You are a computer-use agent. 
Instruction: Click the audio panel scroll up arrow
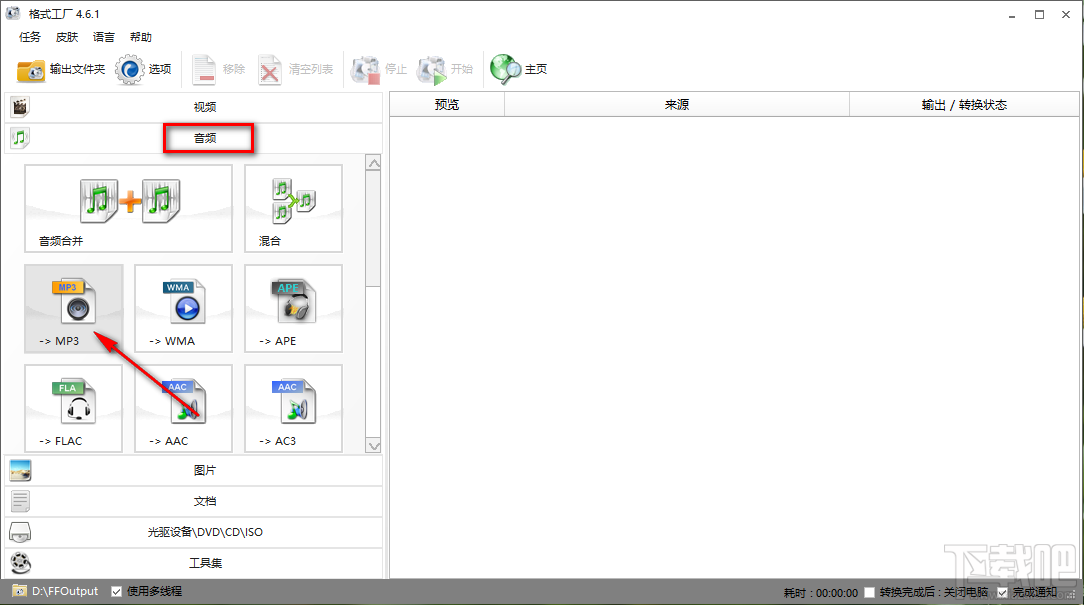point(374,163)
